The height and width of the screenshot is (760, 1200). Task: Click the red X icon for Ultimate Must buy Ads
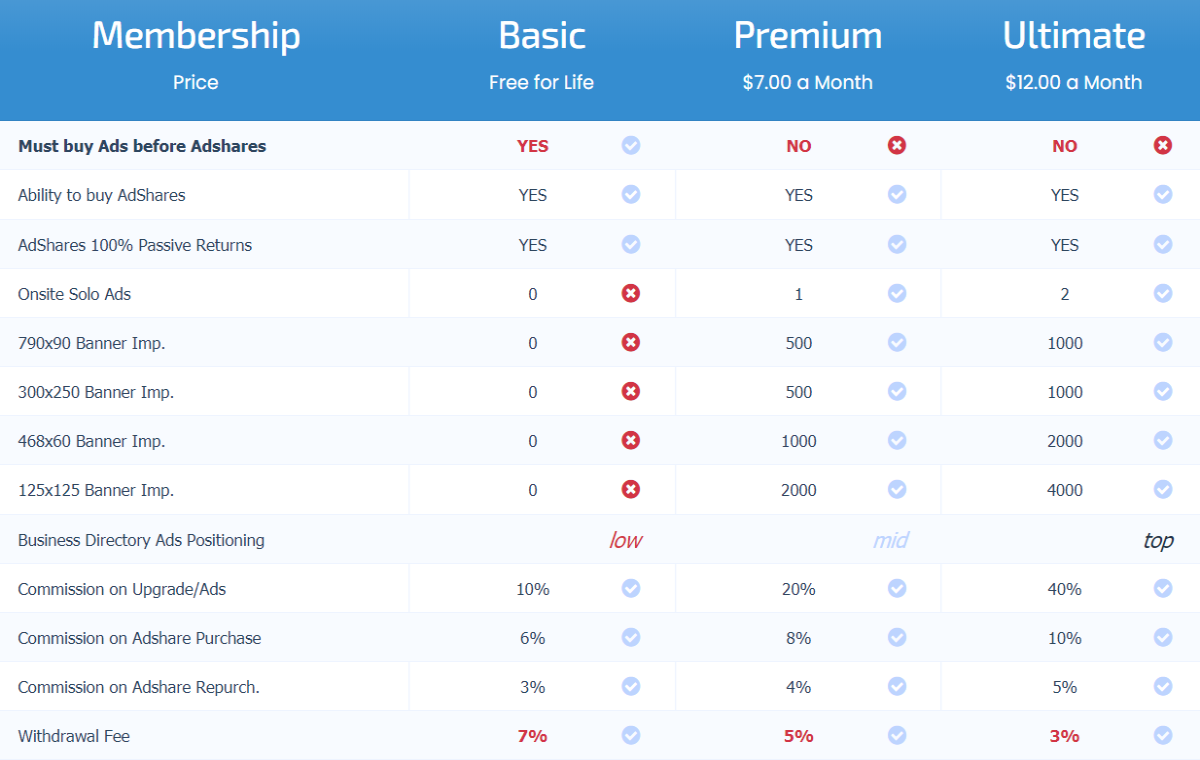click(1163, 145)
